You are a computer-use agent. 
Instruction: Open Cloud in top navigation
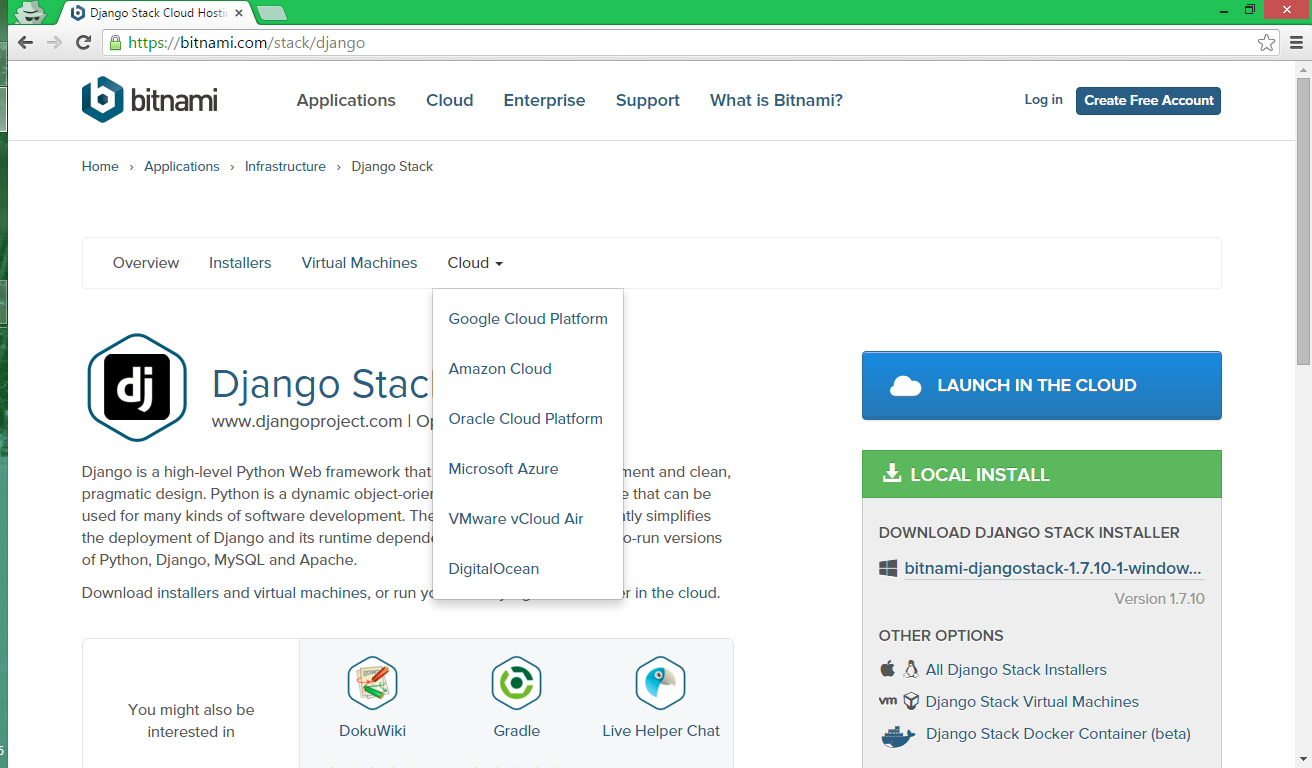click(450, 101)
